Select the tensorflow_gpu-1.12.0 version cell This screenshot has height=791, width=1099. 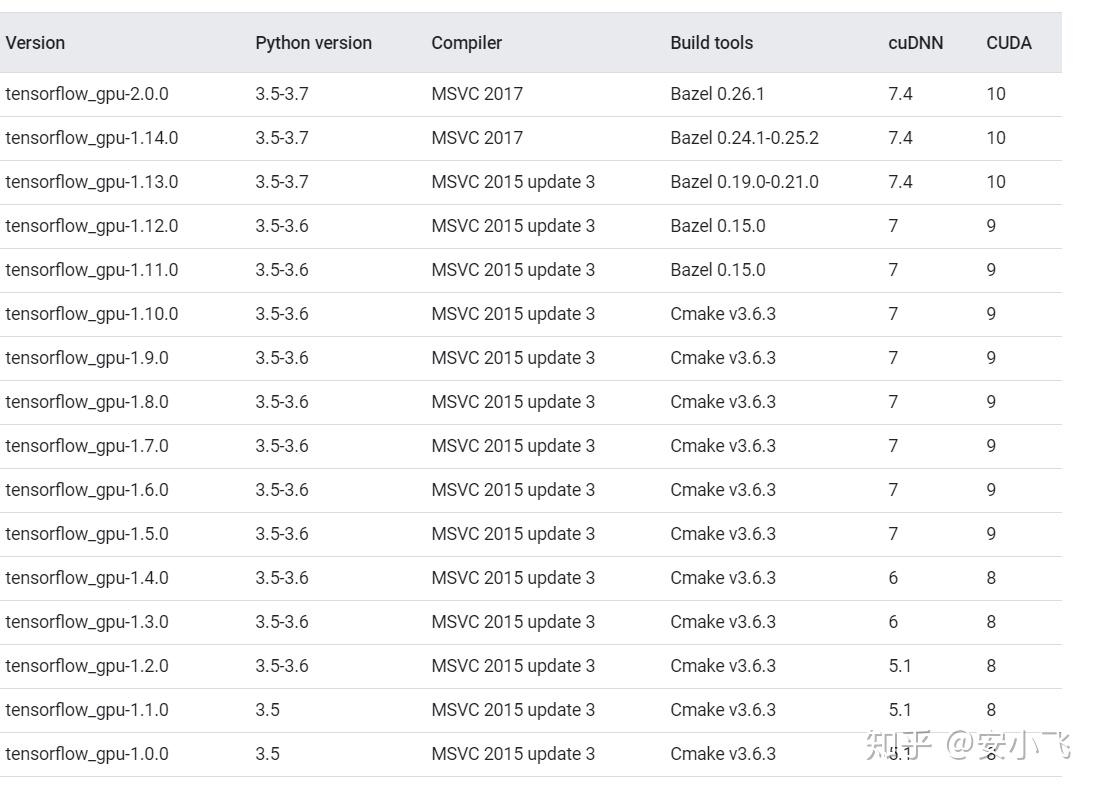[92, 226]
